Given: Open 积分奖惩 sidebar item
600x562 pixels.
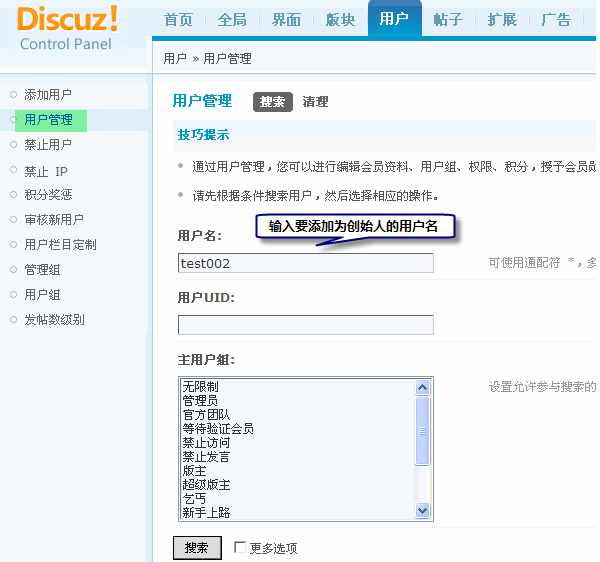Looking at the screenshot, I should (x=48, y=195).
